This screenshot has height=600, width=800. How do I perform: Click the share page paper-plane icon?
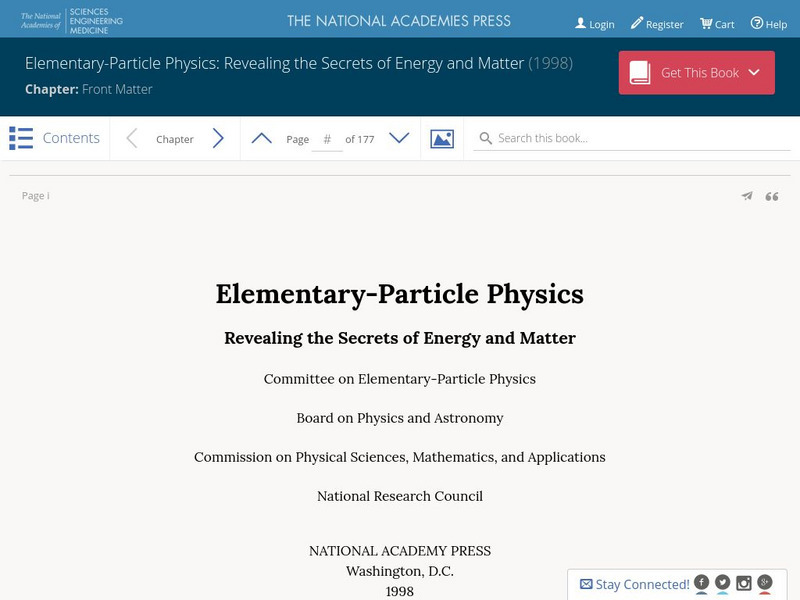pyautogui.click(x=746, y=196)
